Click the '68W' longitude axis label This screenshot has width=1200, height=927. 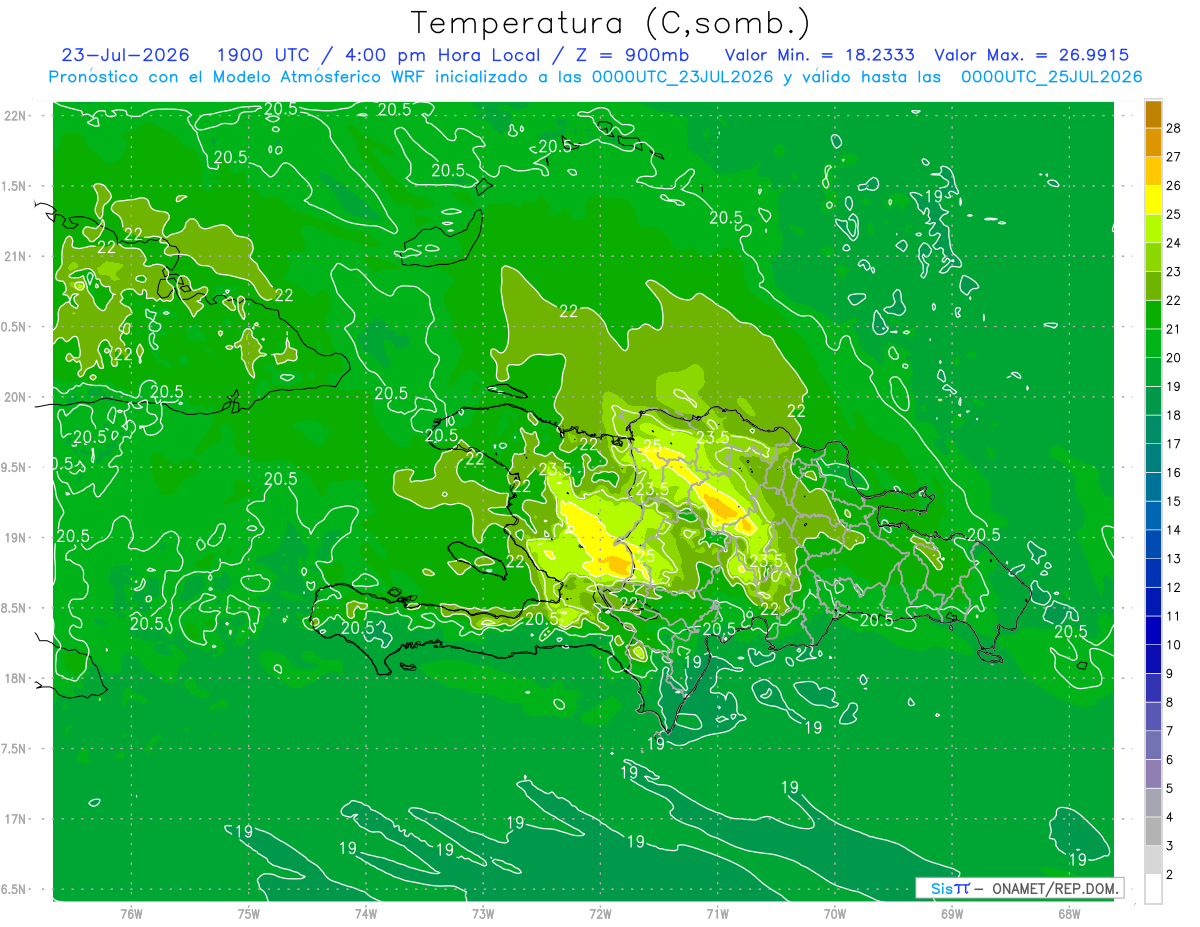(1069, 913)
